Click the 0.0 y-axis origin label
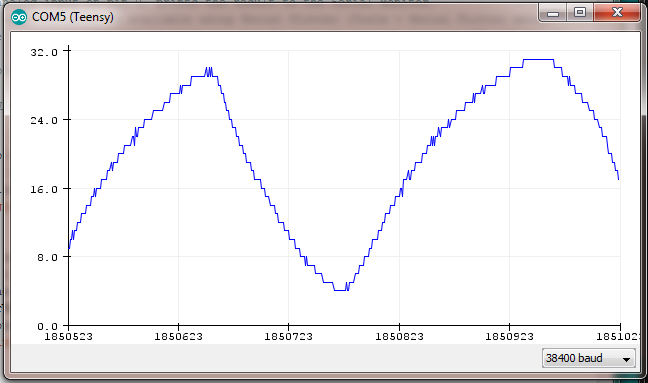This screenshot has width=648, height=383. click(x=48, y=326)
